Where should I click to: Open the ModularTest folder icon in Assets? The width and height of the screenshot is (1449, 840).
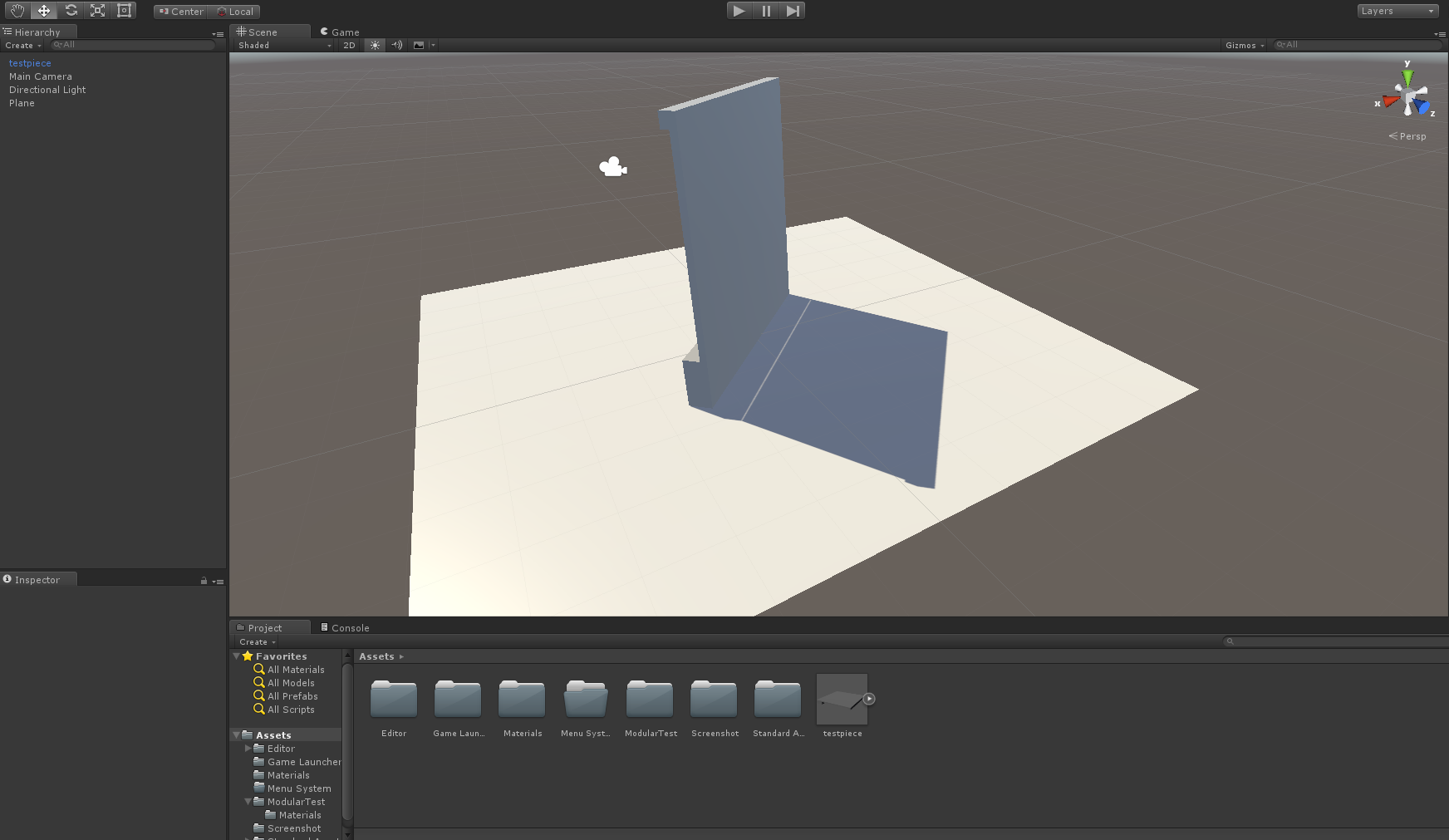pyautogui.click(x=650, y=699)
